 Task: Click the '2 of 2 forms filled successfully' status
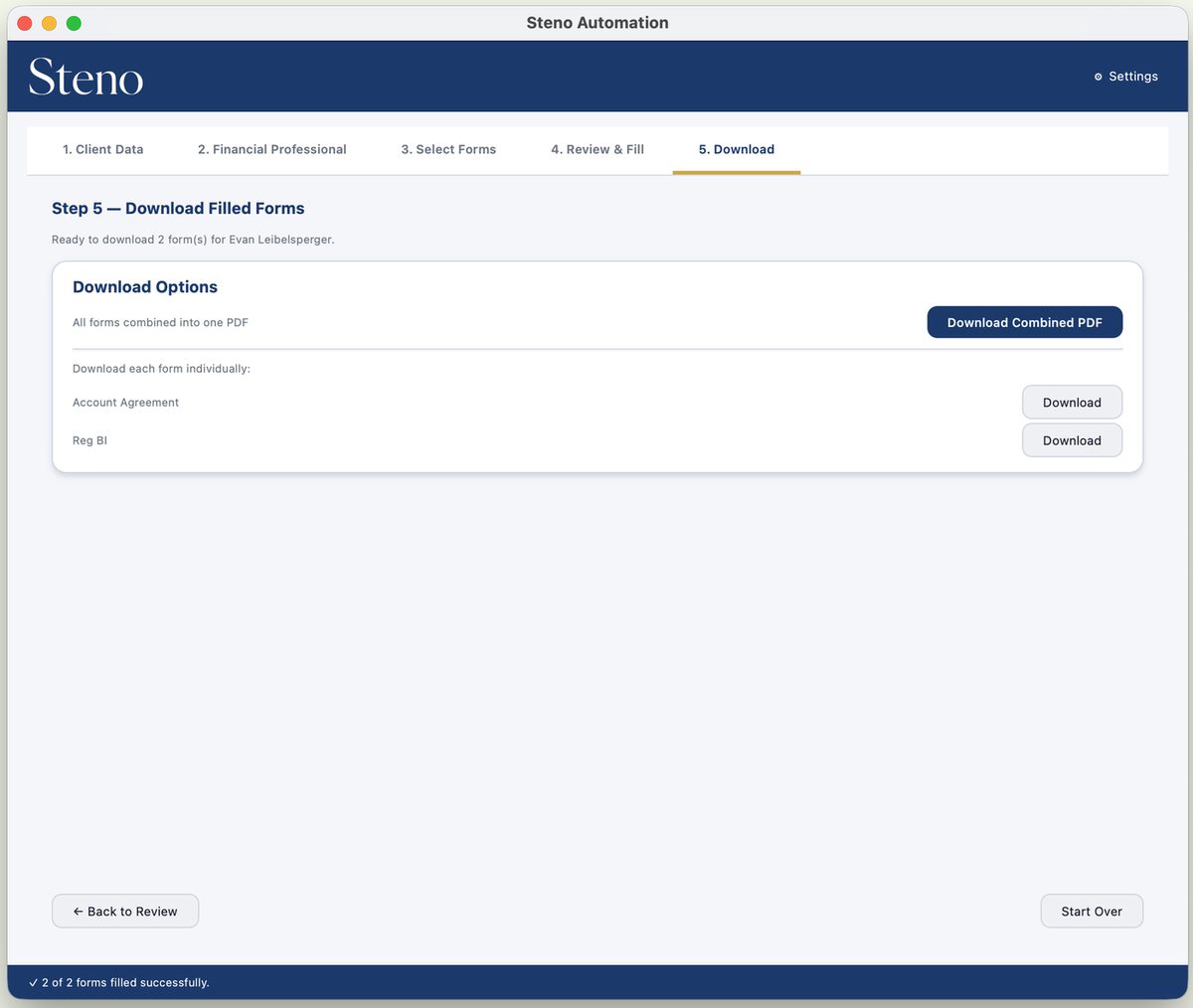(119, 982)
